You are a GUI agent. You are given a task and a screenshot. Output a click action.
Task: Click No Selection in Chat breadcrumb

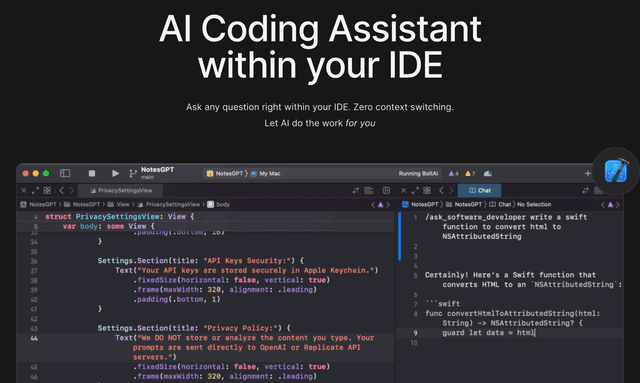point(534,204)
